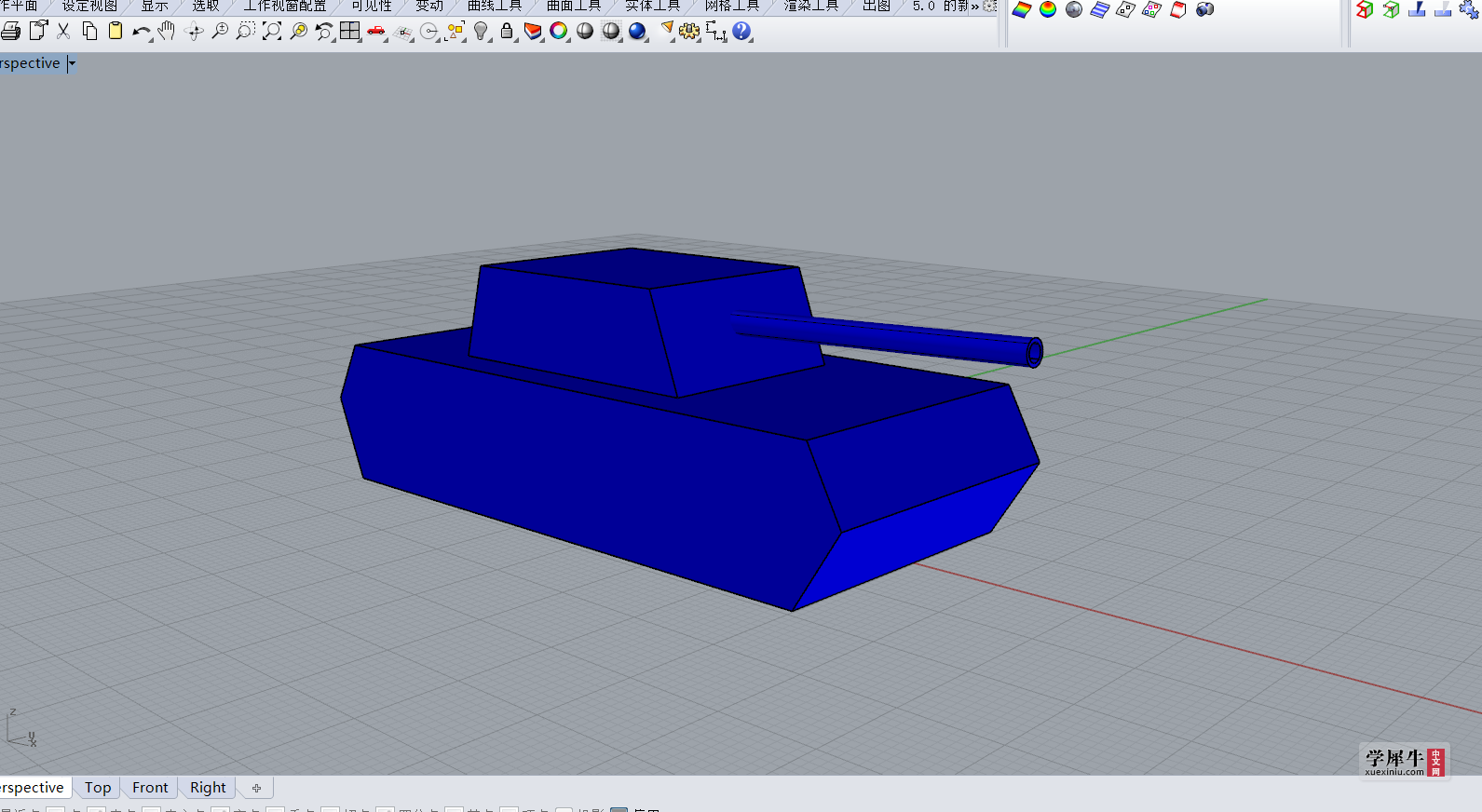Open the 工作视窗配置 toolbar tab
This screenshot has height=812, width=1482.
pos(285,6)
